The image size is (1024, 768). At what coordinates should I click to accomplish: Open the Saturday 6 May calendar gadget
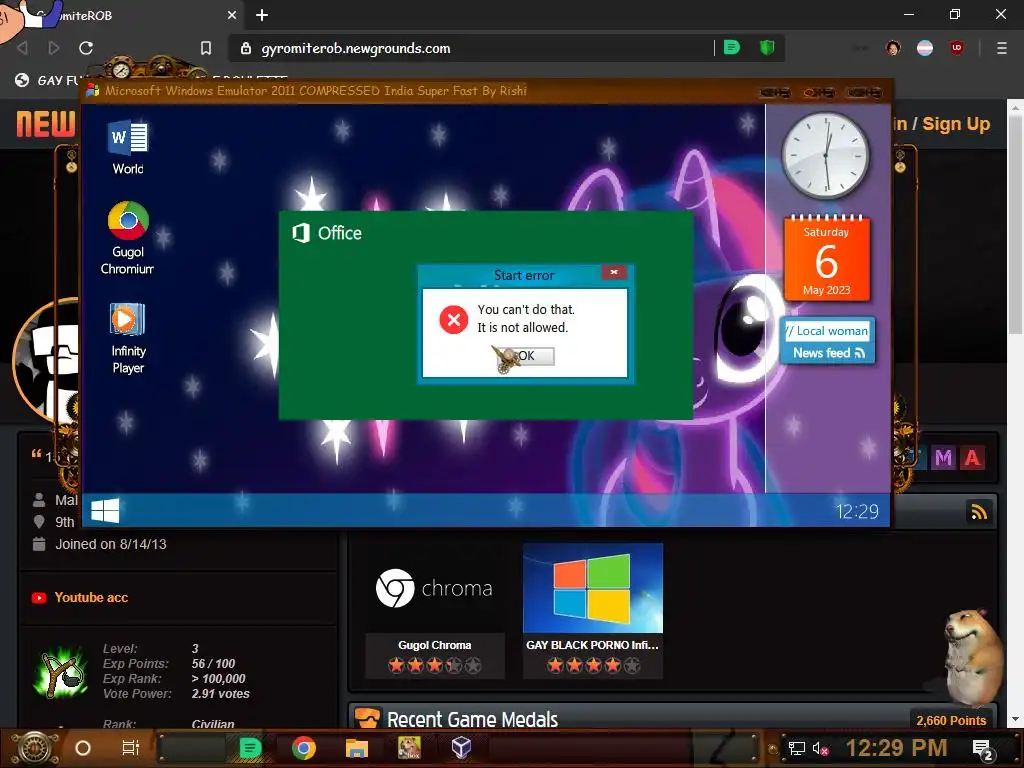(826, 259)
